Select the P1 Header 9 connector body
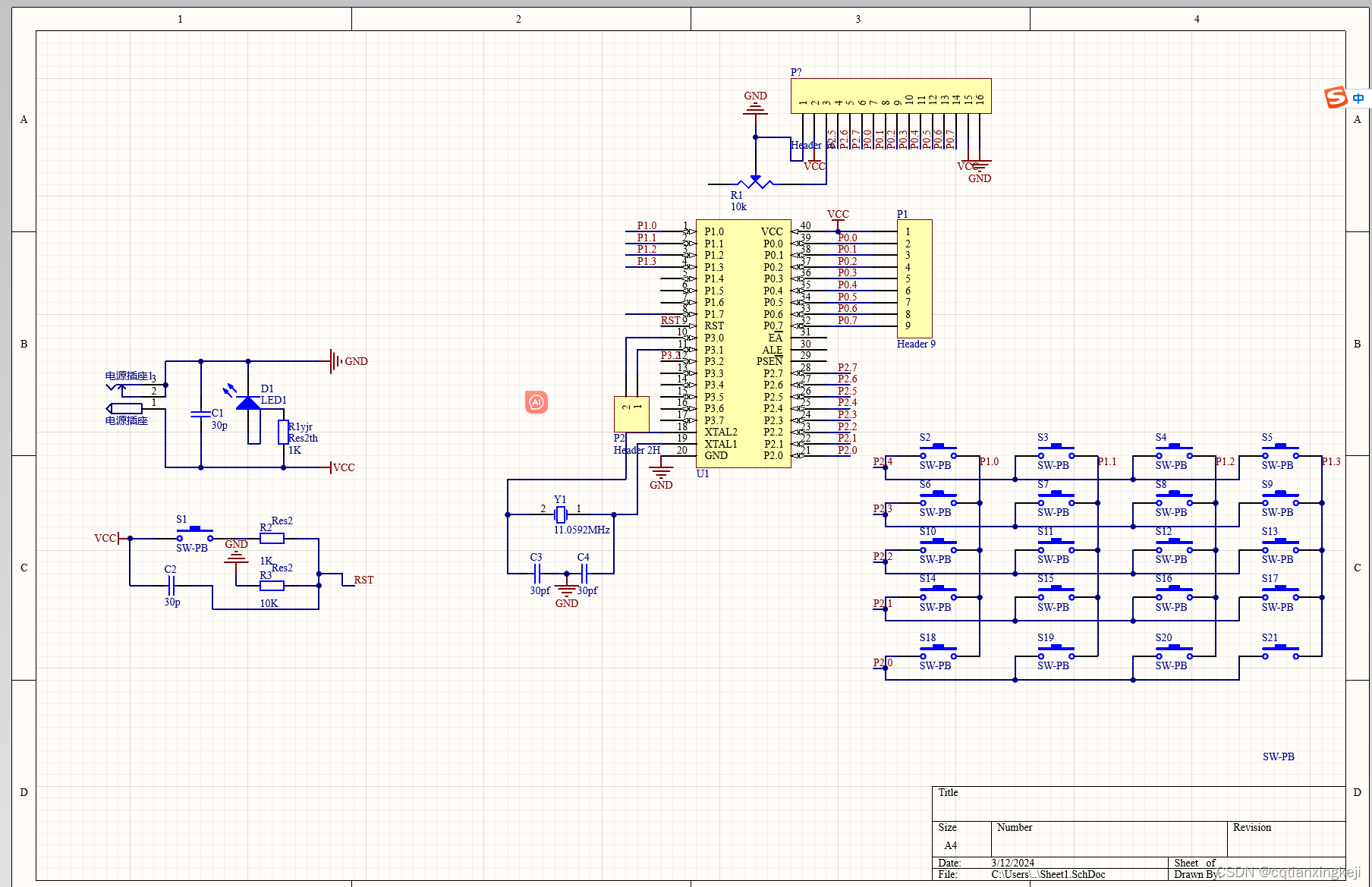This screenshot has width=1372, height=887. pos(914,279)
